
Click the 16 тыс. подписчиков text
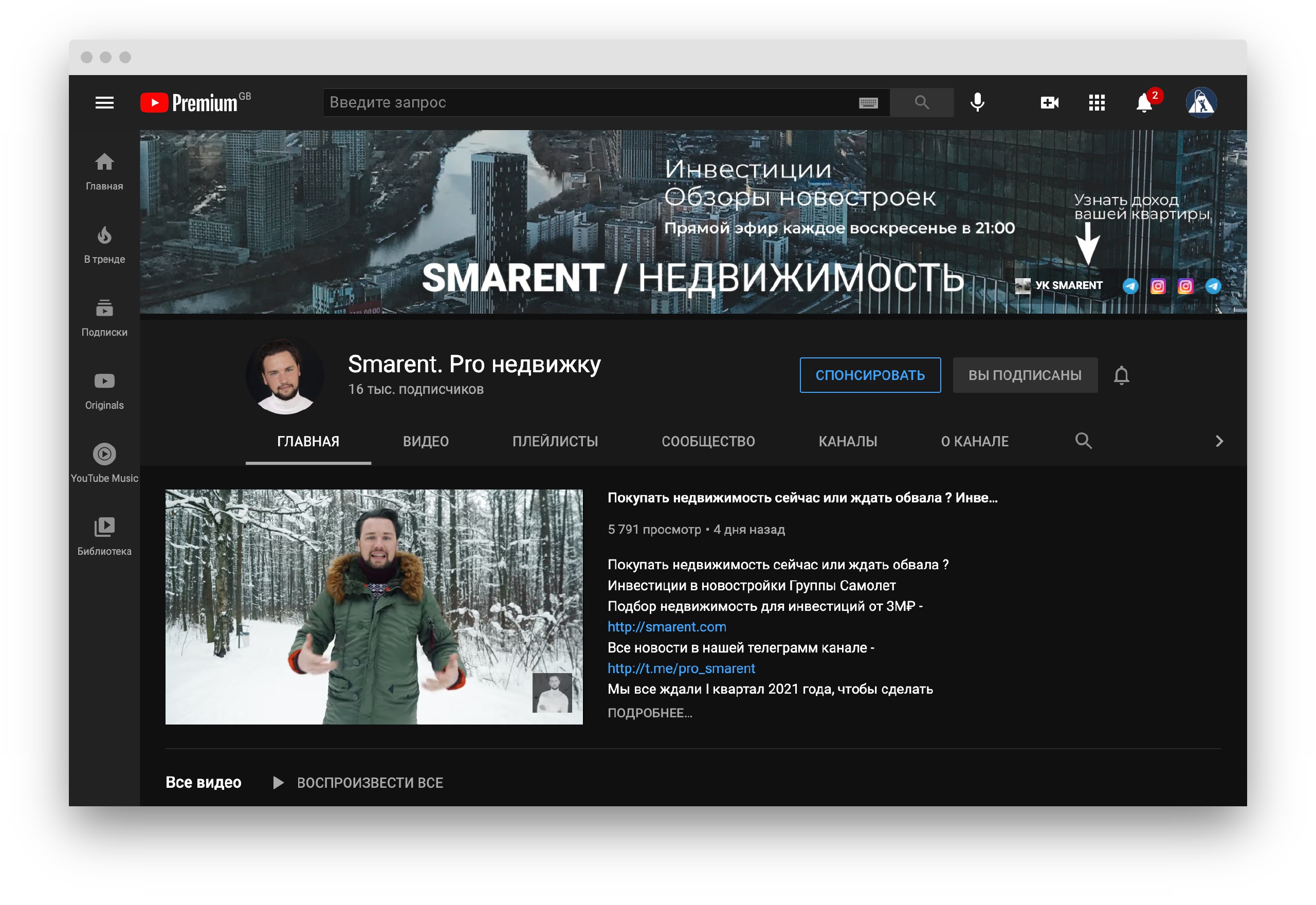[415, 389]
